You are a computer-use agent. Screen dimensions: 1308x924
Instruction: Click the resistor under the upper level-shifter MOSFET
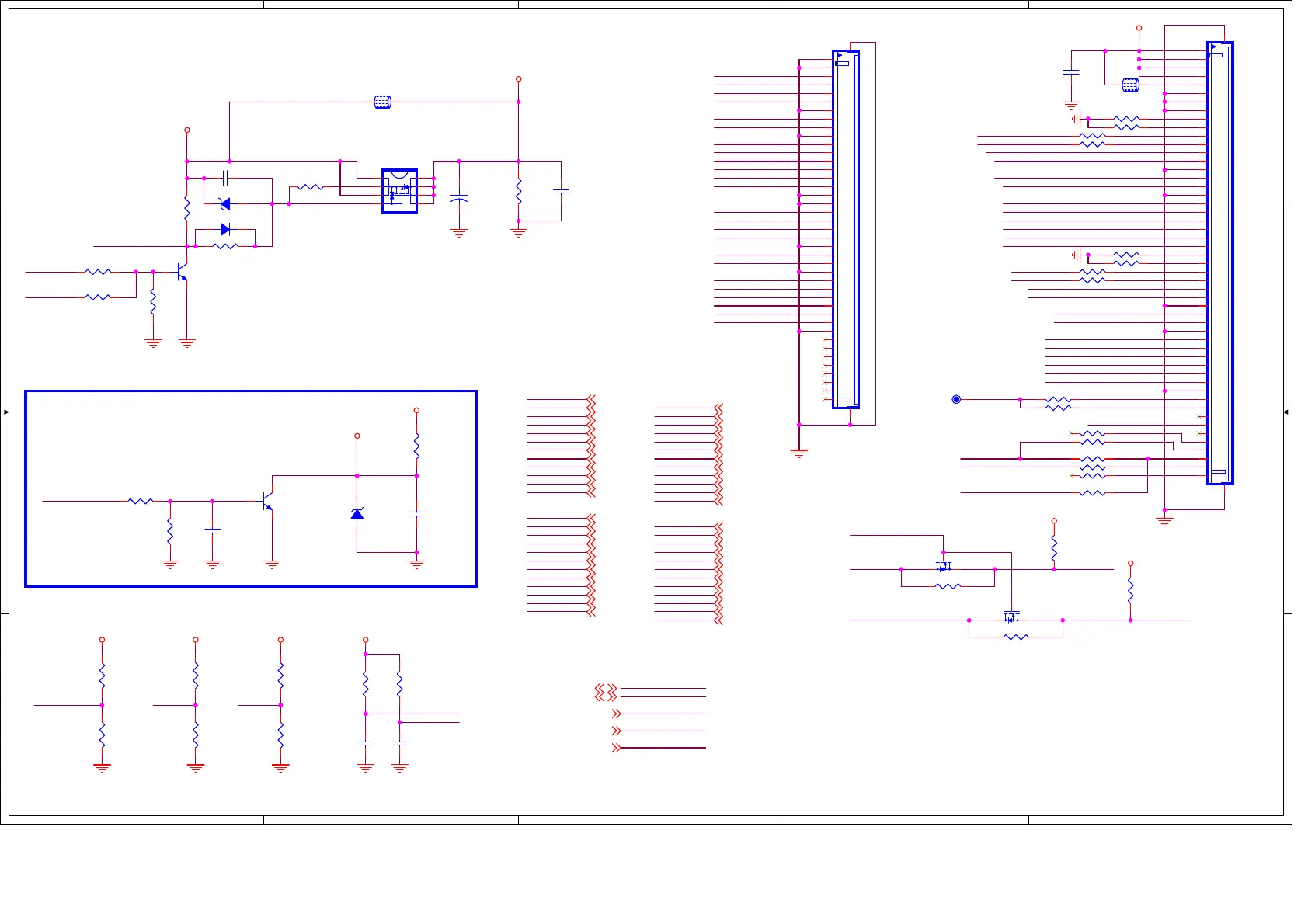948,586
